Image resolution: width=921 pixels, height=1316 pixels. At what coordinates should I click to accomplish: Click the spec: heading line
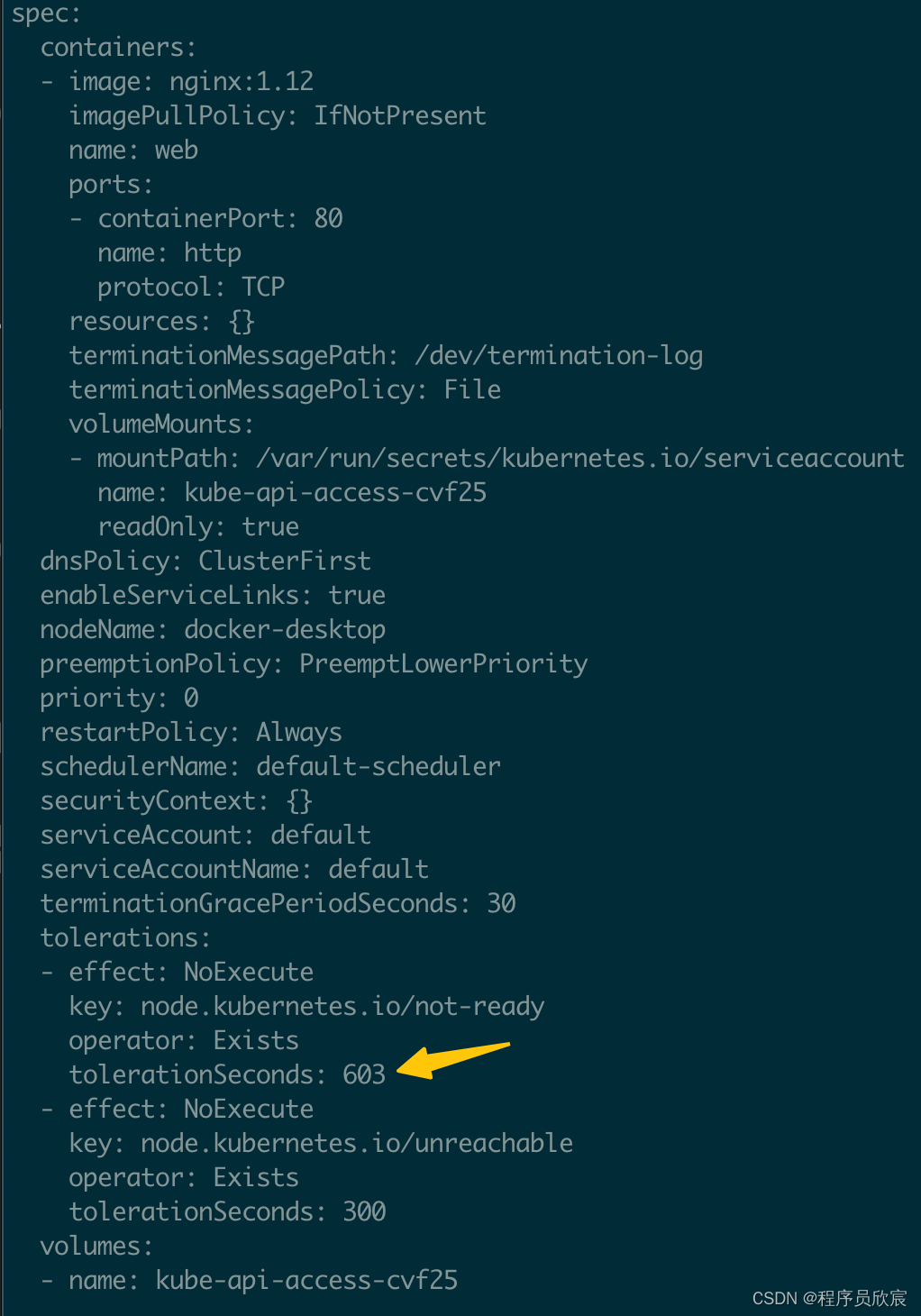click(x=46, y=14)
